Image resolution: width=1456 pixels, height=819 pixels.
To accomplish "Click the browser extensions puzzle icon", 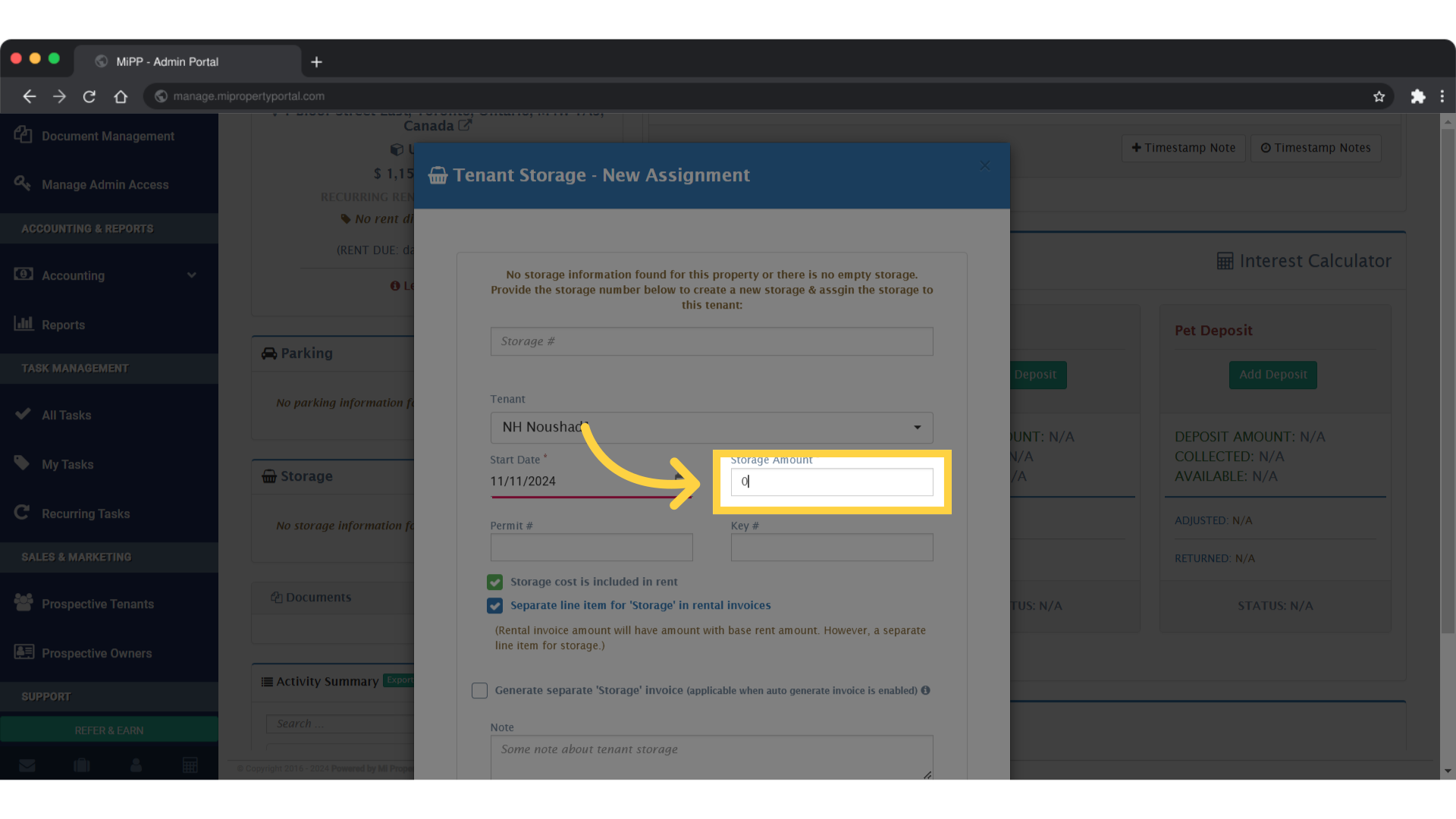I will [x=1417, y=96].
